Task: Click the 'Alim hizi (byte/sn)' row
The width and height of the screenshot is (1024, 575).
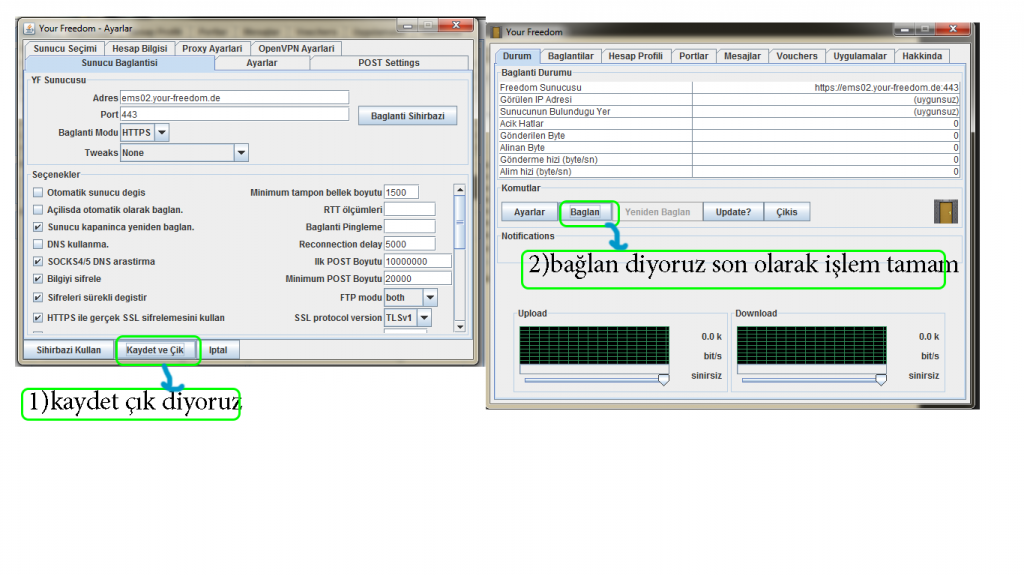Action: tap(729, 172)
